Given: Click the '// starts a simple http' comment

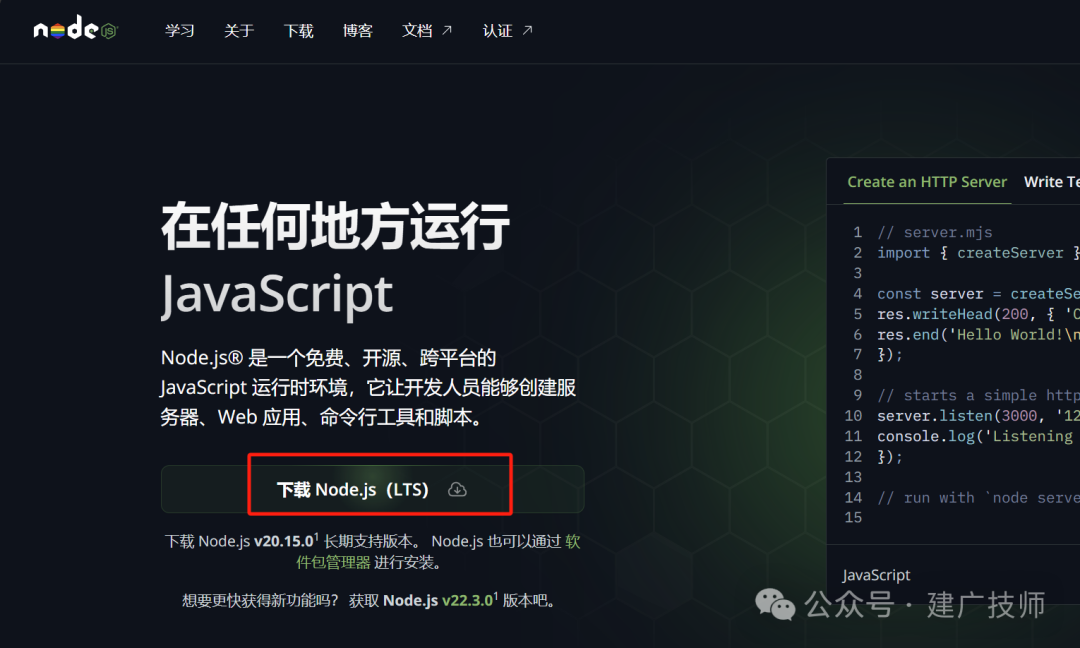Looking at the screenshot, I should click(x=978, y=395).
